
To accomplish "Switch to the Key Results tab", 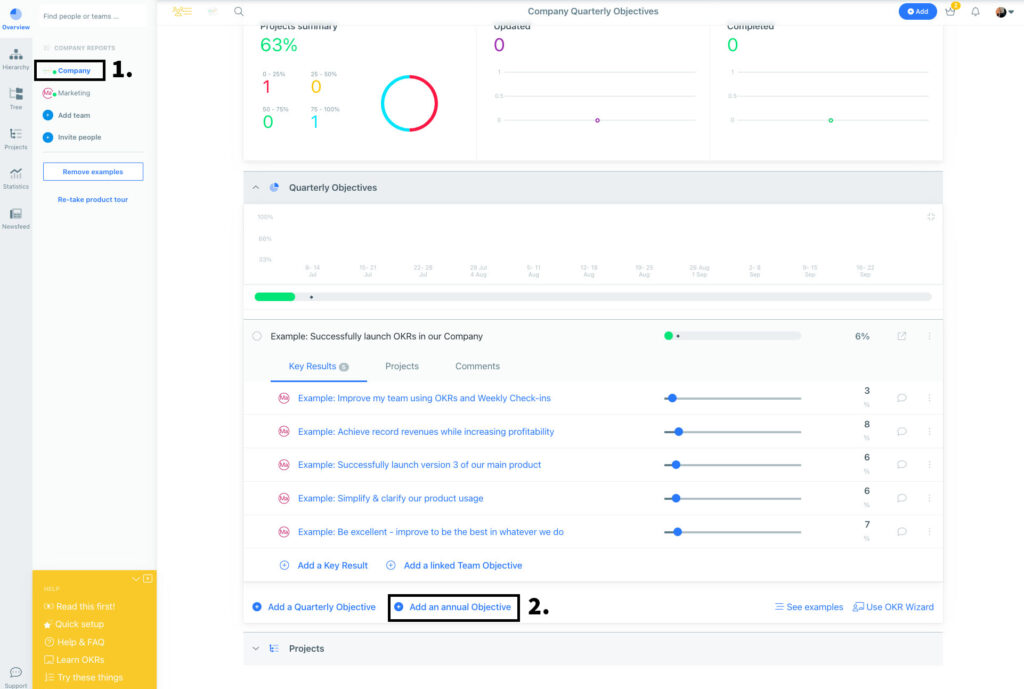I will point(319,366).
